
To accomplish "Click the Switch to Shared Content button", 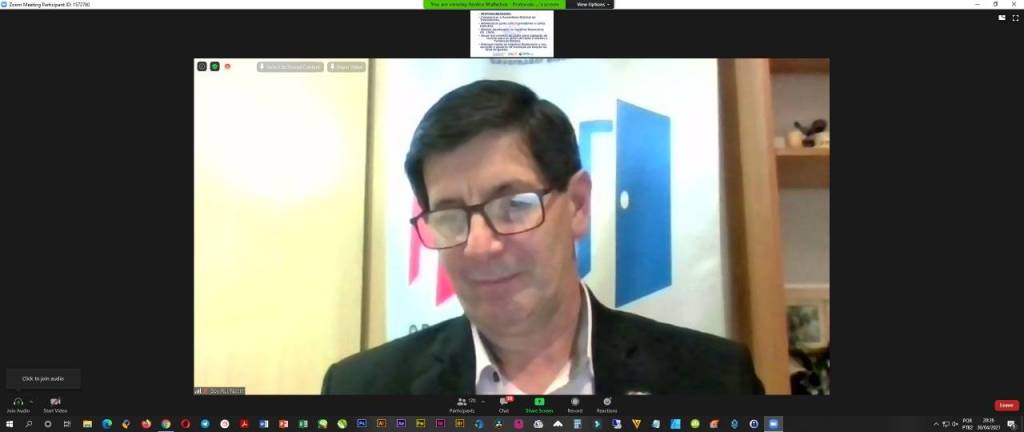I will pos(290,67).
